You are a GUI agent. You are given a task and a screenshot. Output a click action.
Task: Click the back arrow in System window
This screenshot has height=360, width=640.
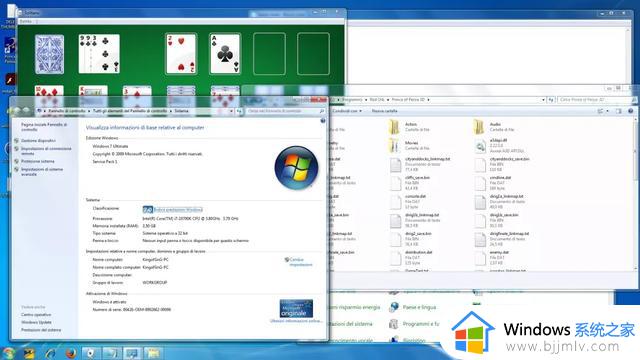[18, 111]
